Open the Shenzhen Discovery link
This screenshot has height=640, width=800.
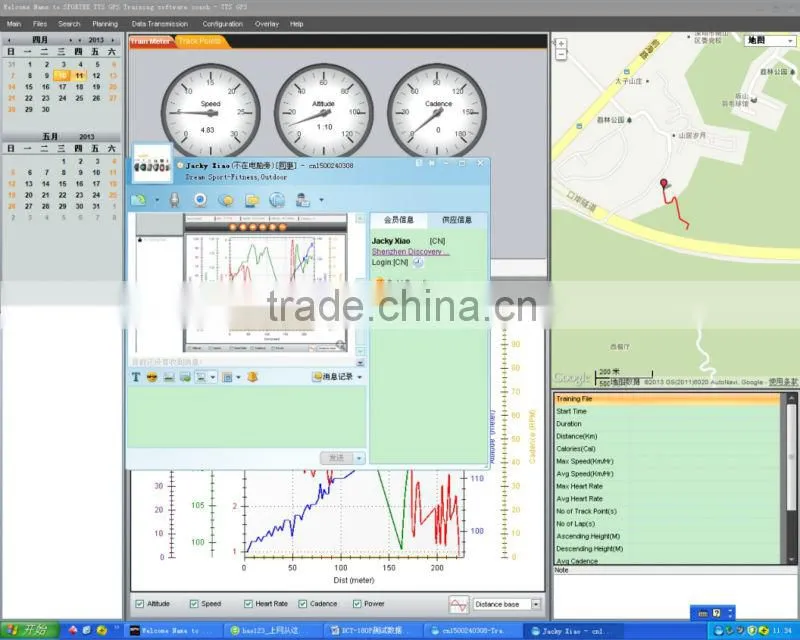tap(411, 252)
